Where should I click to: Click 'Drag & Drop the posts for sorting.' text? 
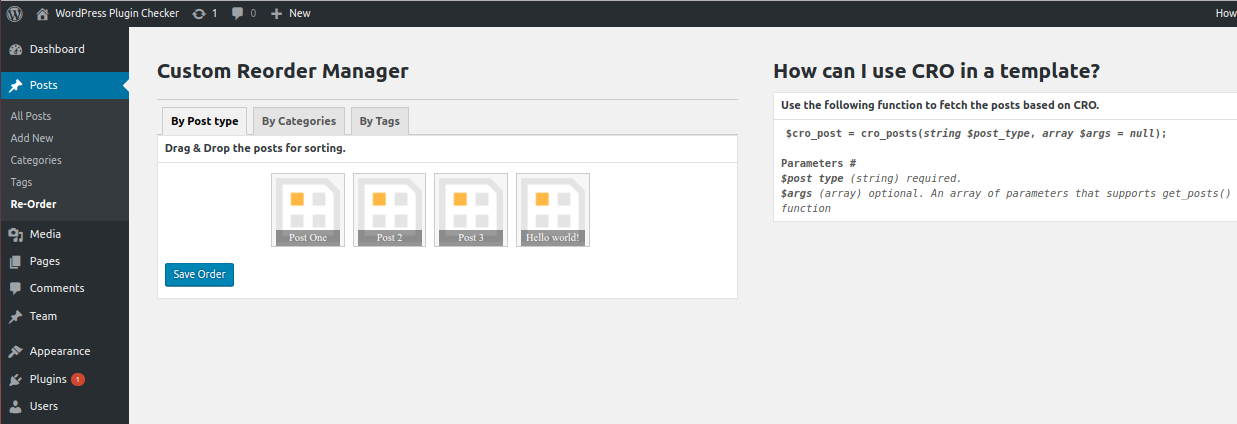255,148
